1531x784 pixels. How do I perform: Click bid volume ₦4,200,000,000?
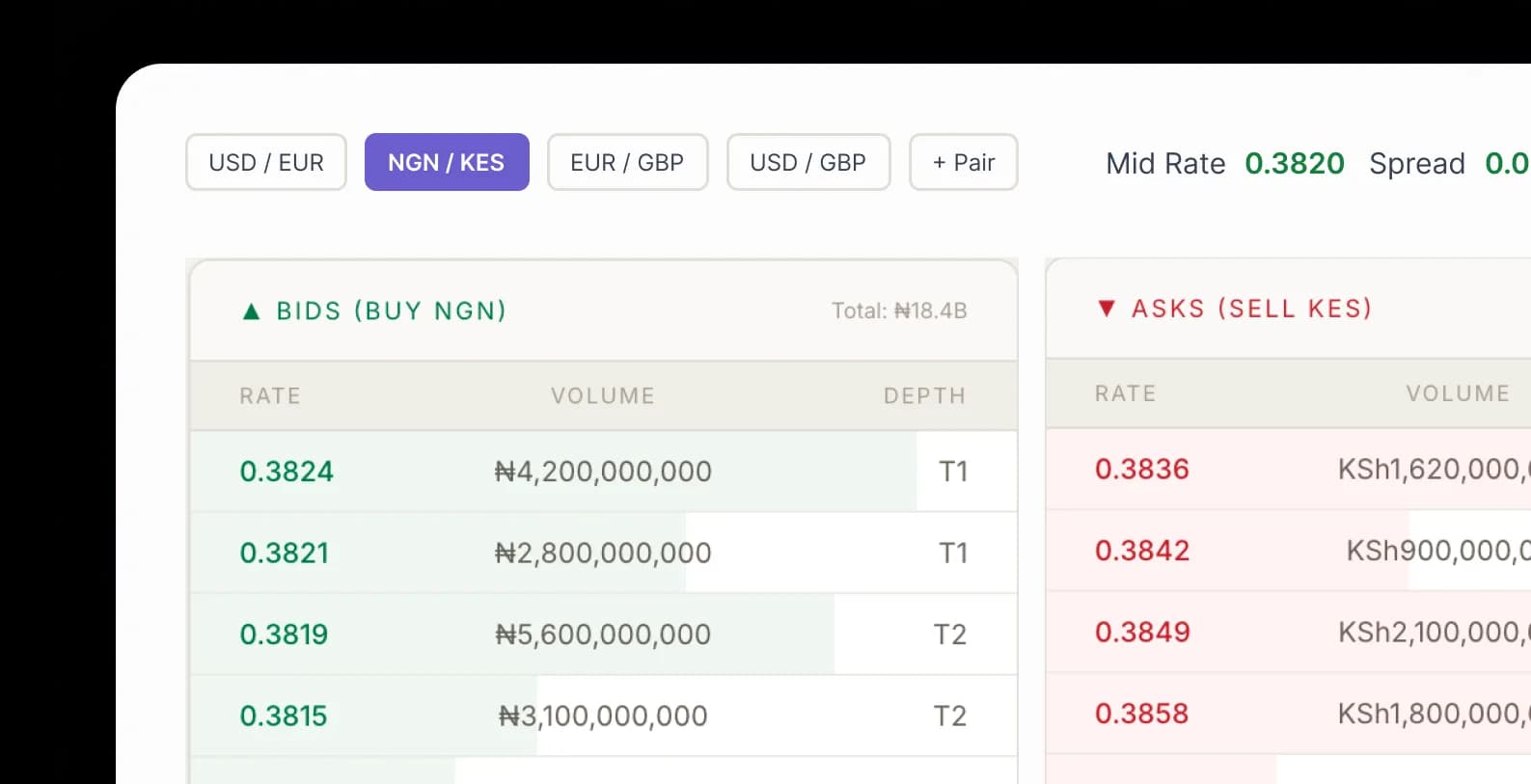click(603, 472)
